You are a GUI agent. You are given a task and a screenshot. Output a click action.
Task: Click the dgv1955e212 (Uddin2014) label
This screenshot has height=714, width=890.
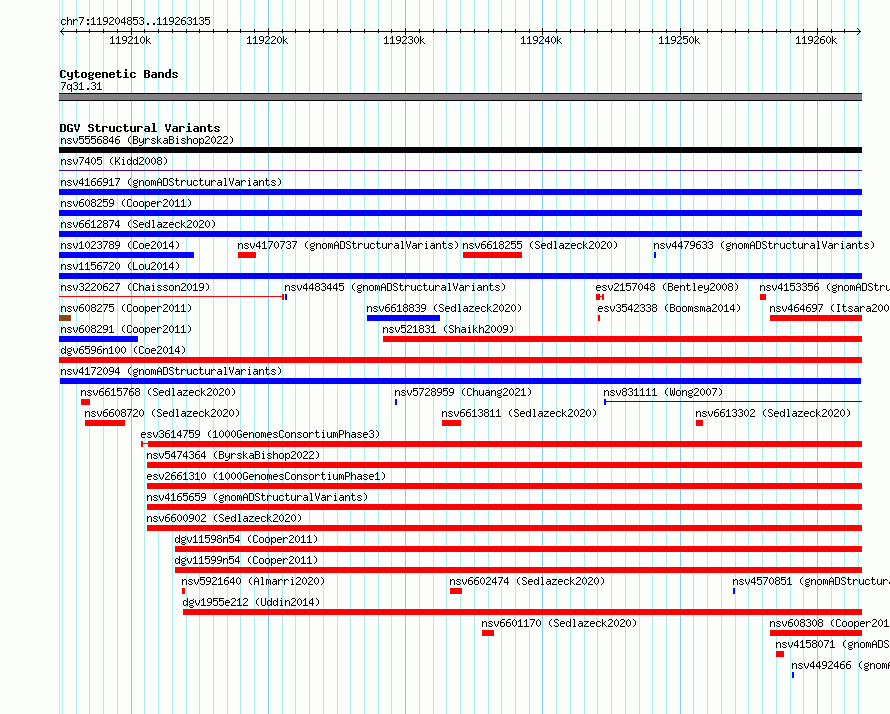point(251,602)
